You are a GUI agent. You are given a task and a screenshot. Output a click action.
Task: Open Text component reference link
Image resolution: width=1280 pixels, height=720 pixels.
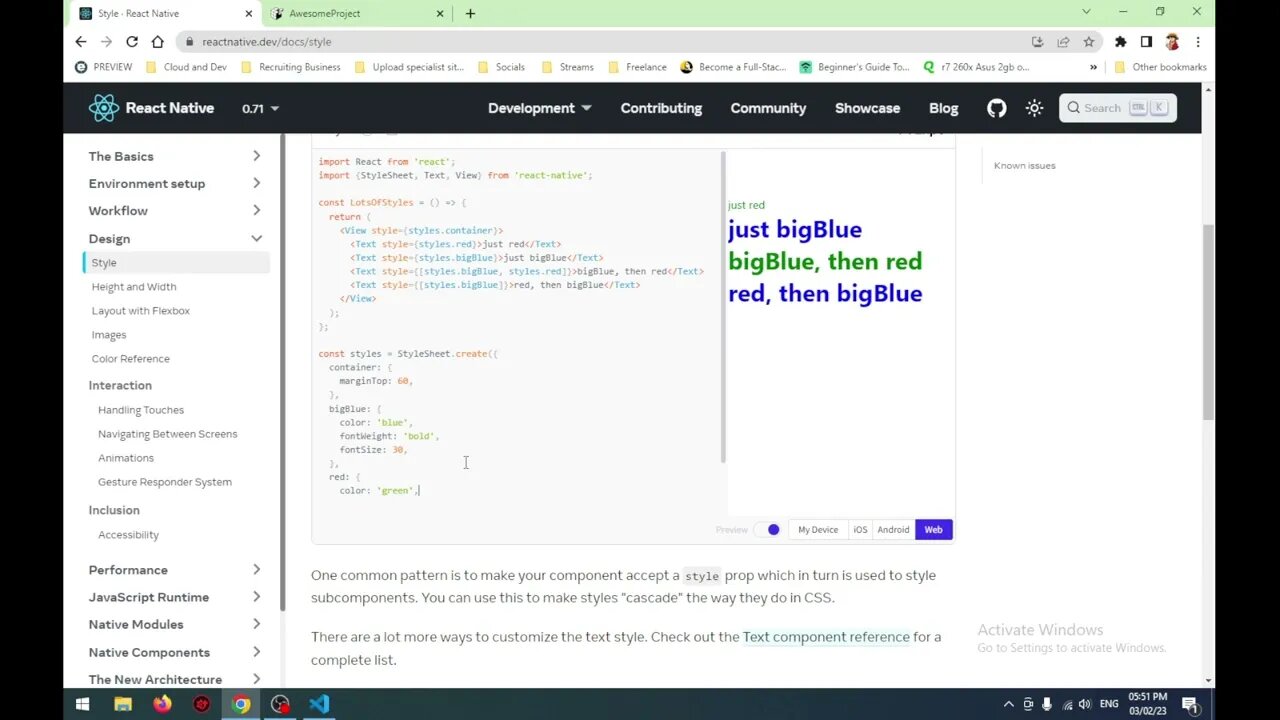tap(826, 636)
